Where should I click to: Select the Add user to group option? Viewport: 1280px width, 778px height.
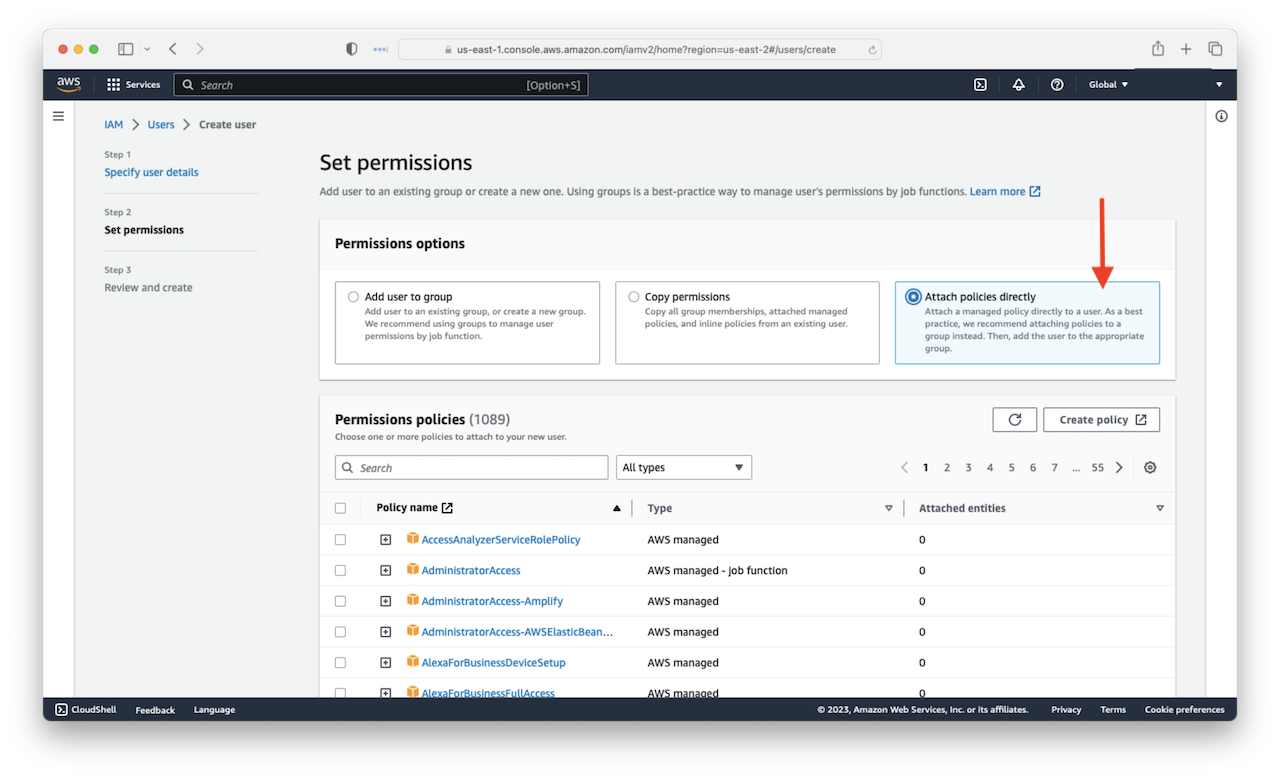click(x=353, y=297)
